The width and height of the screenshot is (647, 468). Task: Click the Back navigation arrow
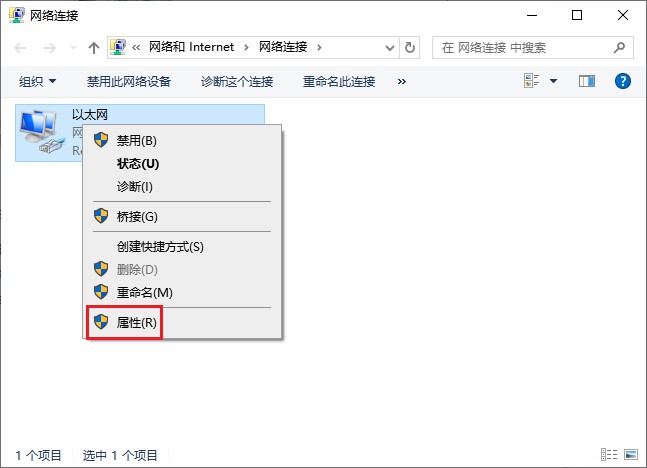click(20, 48)
